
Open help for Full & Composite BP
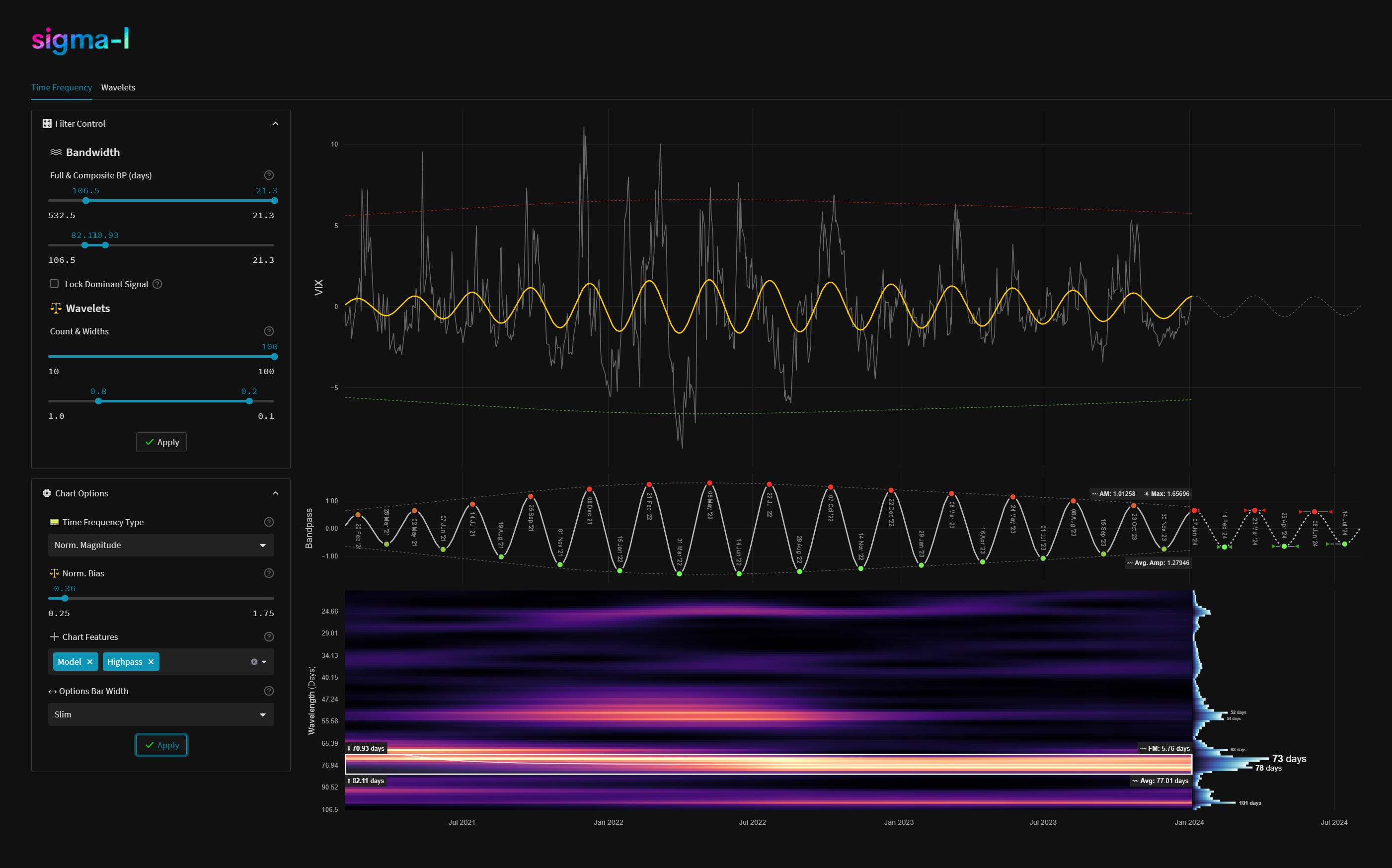click(269, 175)
